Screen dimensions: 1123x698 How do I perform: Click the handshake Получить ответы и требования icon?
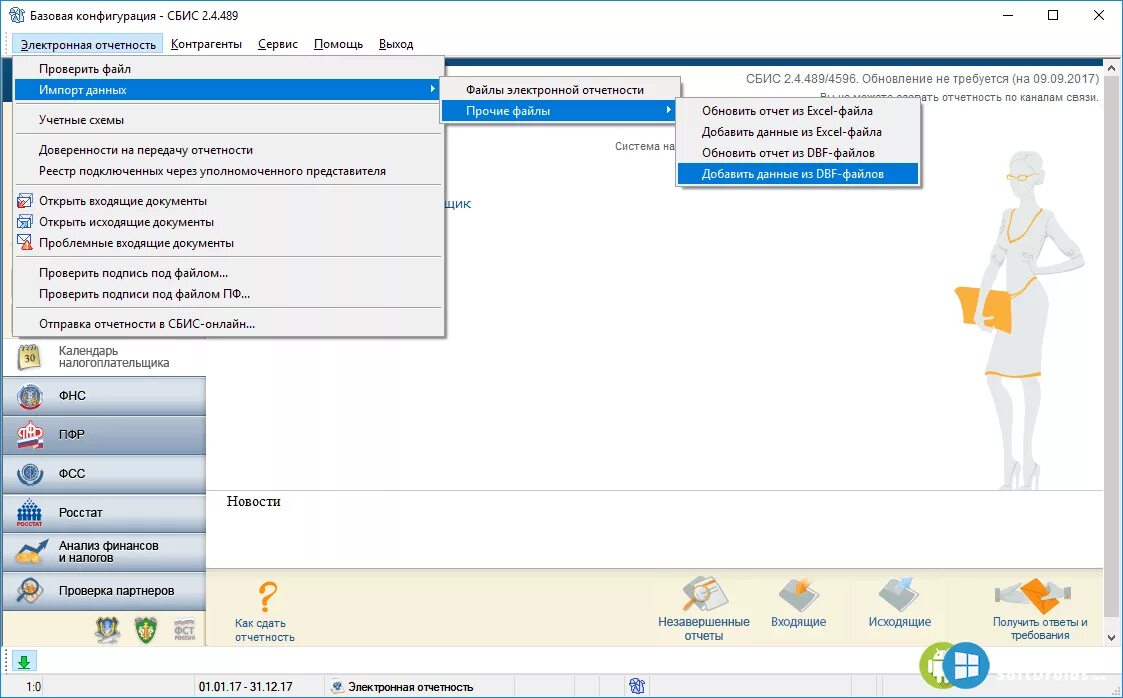(1033, 595)
